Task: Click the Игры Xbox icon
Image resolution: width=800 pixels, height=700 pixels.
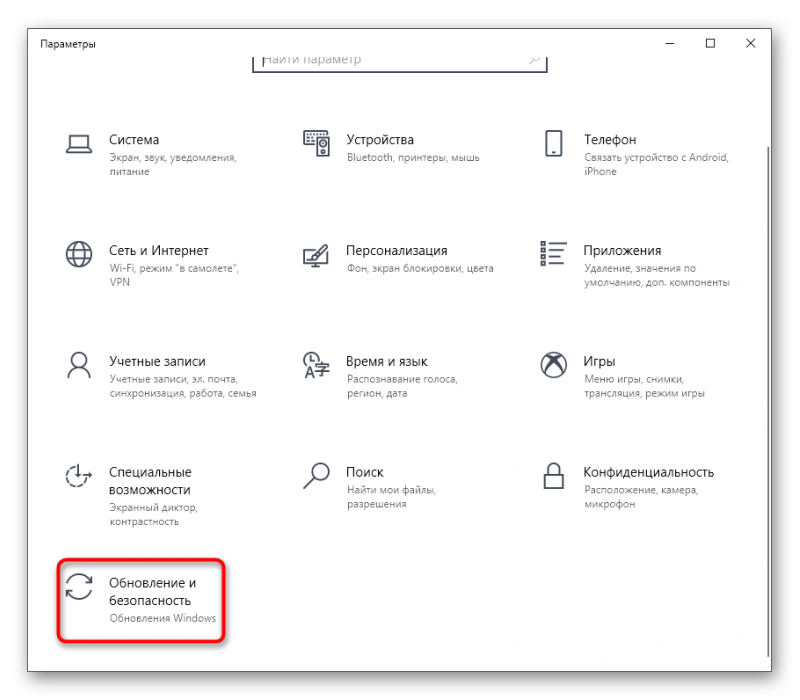Action: [x=554, y=365]
